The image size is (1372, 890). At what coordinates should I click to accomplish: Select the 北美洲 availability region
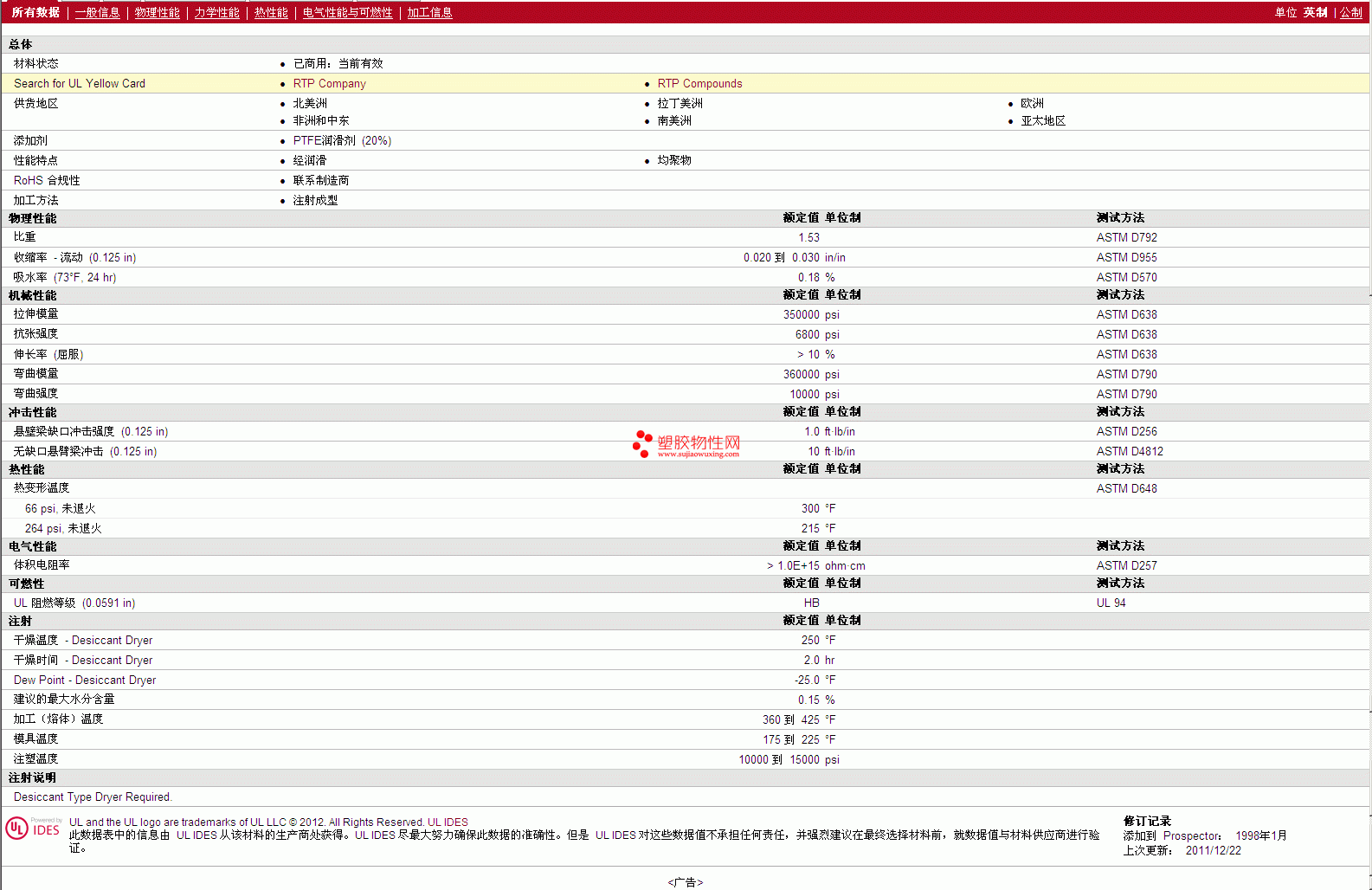310,103
